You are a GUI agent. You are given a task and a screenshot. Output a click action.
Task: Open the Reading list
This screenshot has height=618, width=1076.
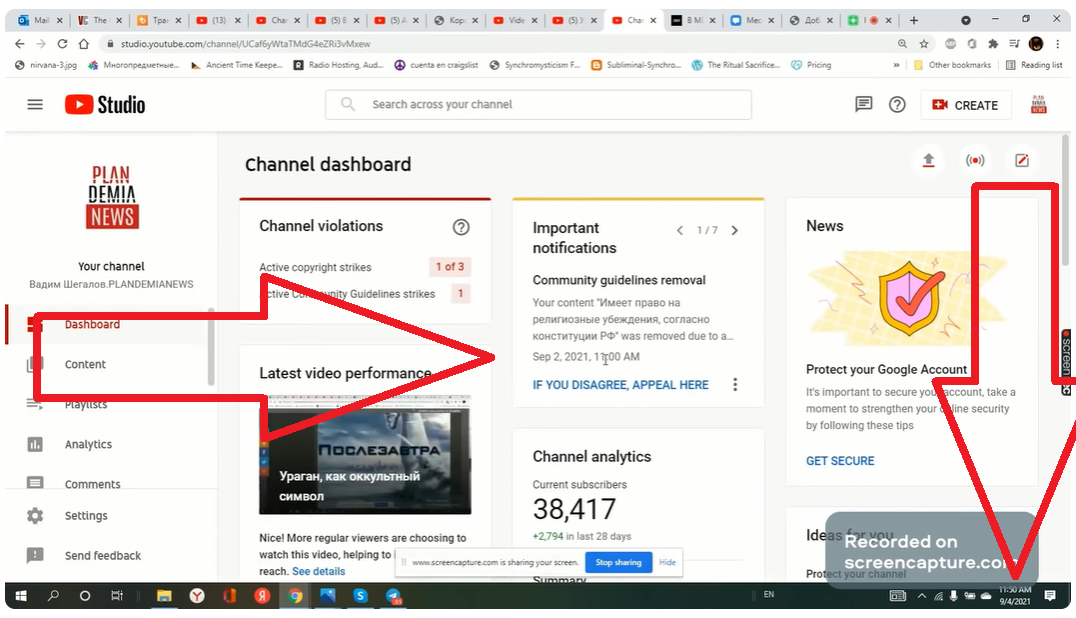coord(1033,65)
